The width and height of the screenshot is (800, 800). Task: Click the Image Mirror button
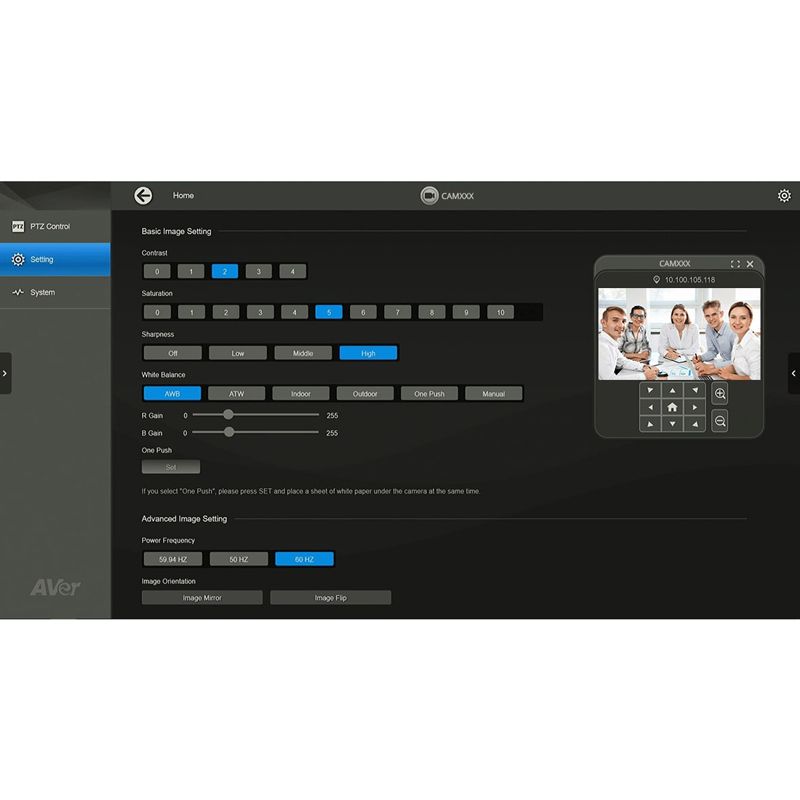(202, 598)
